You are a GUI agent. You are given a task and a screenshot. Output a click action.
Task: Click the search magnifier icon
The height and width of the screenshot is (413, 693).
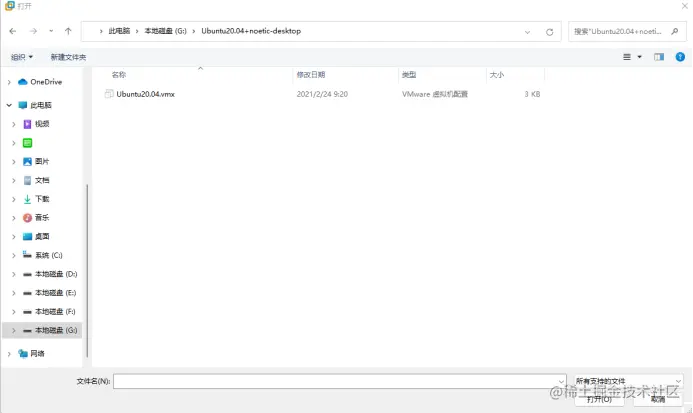[674, 31]
